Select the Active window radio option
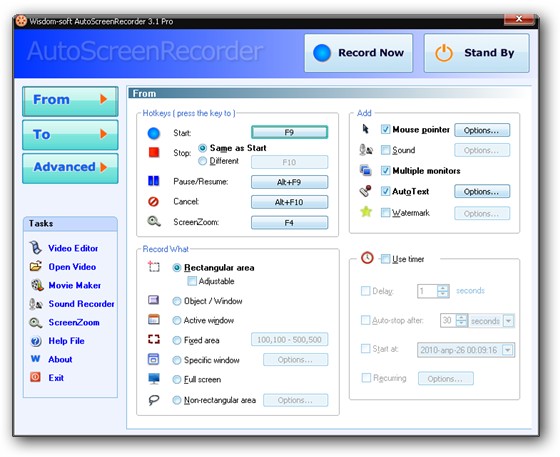 pos(177,320)
